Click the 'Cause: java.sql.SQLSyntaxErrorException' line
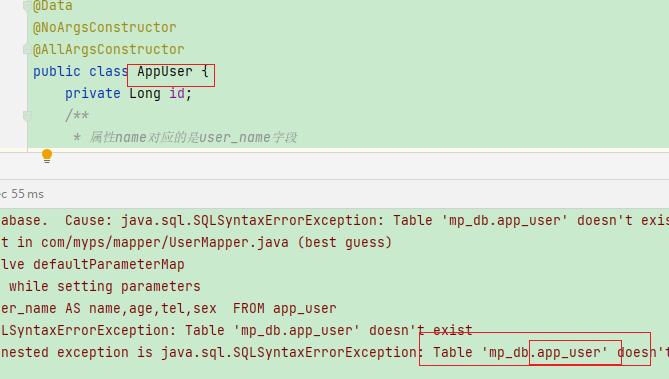The image size is (669, 379). pyautogui.click(x=334, y=220)
